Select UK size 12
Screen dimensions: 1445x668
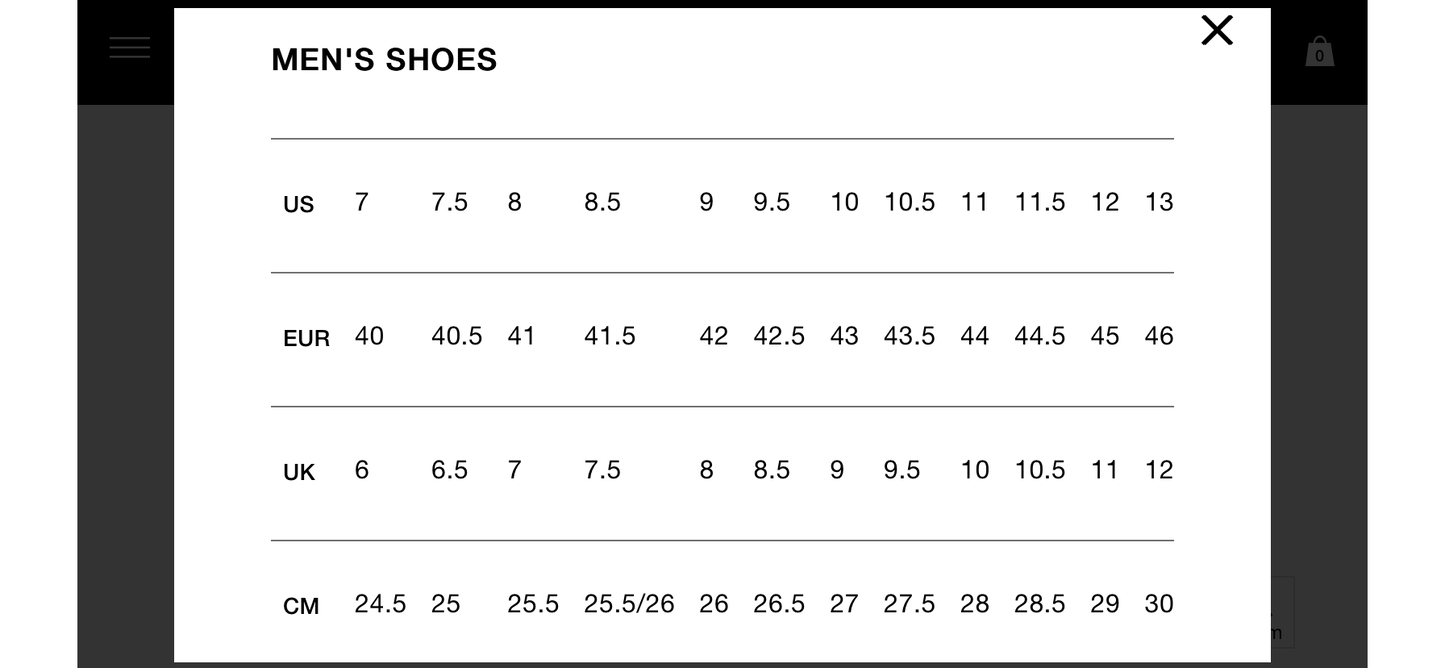1158,470
